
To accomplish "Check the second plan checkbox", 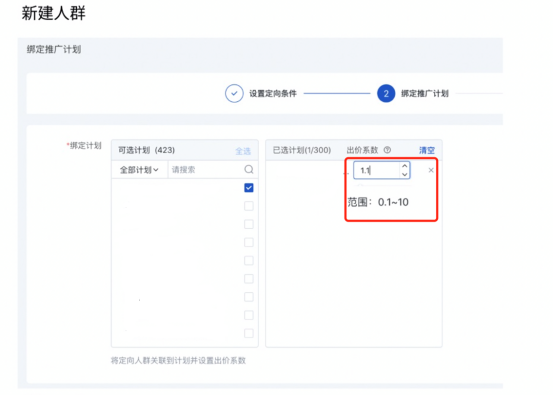I will (249, 206).
